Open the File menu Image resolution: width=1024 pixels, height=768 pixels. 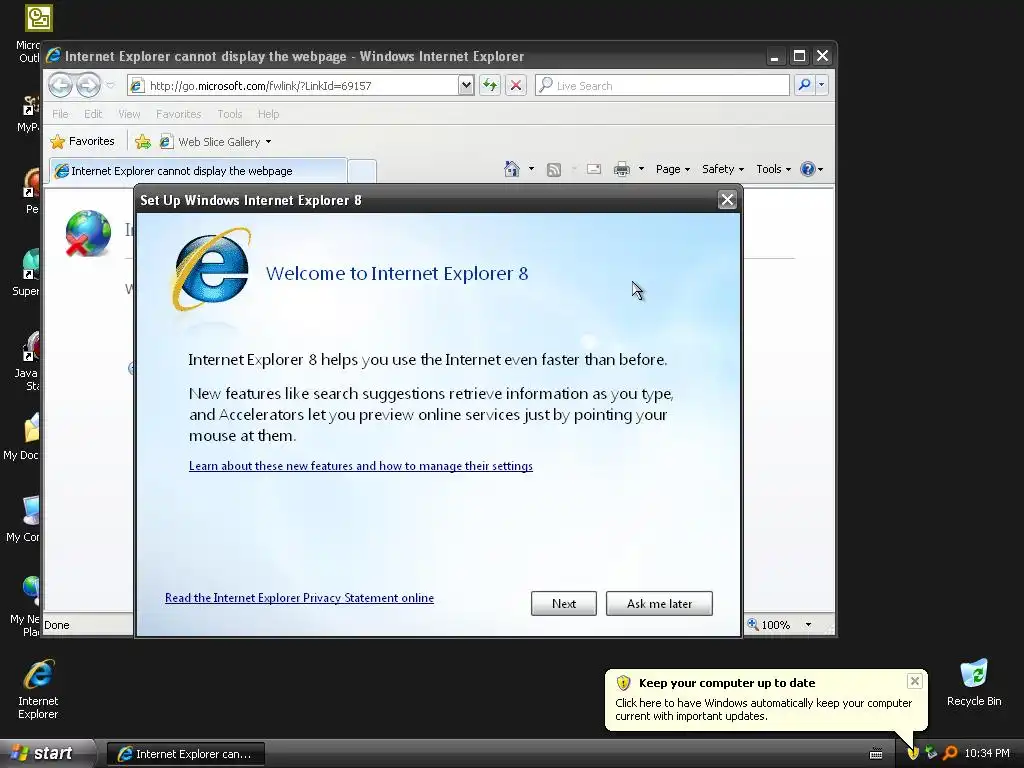[x=60, y=114]
